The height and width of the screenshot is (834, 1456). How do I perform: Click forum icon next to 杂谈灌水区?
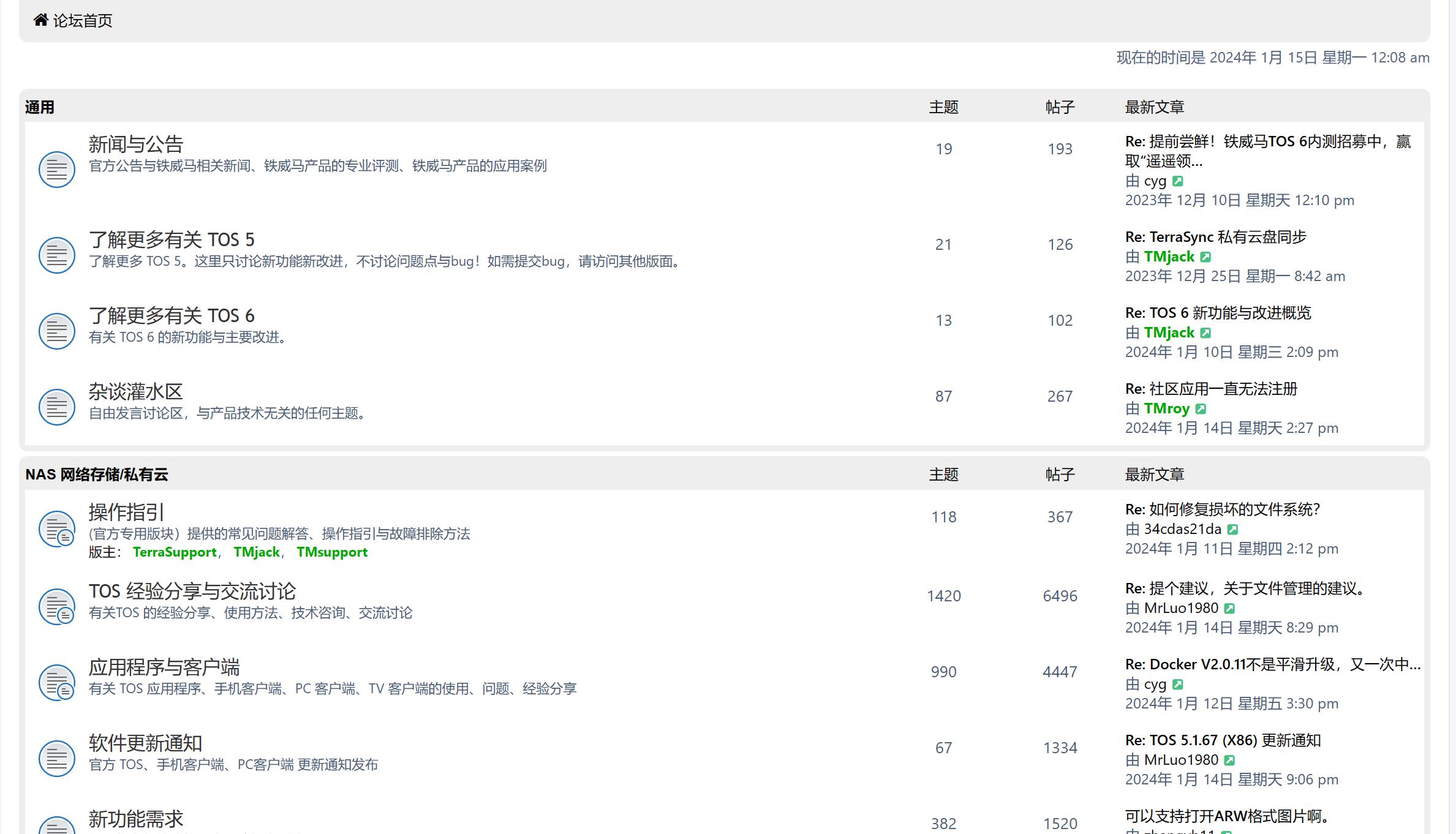(57, 407)
